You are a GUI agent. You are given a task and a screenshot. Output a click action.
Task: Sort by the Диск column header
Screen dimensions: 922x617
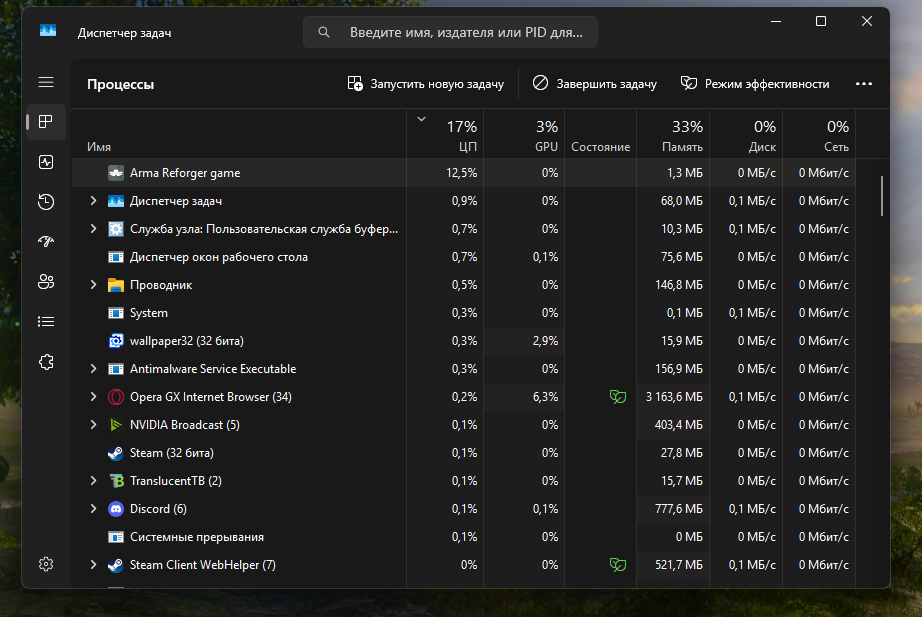click(x=746, y=134)
